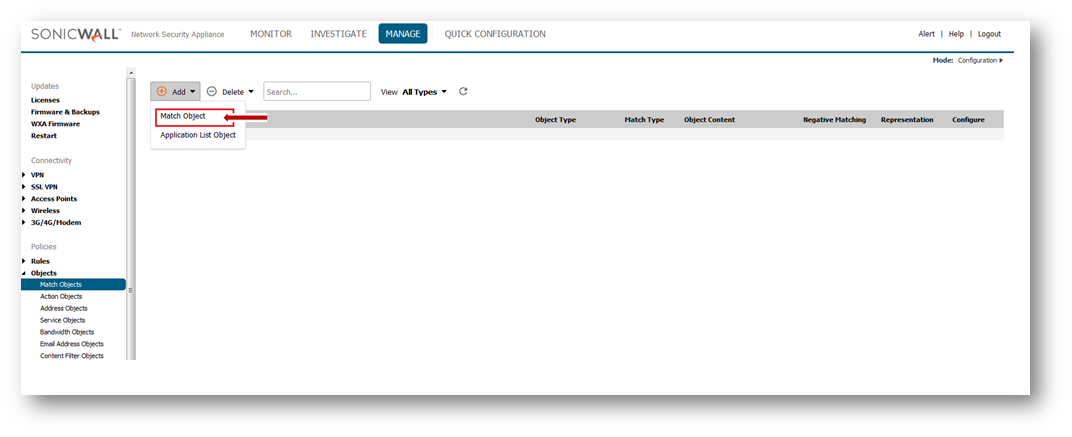
Task: Open Firmware & Backups page
Action: (65, 112)
